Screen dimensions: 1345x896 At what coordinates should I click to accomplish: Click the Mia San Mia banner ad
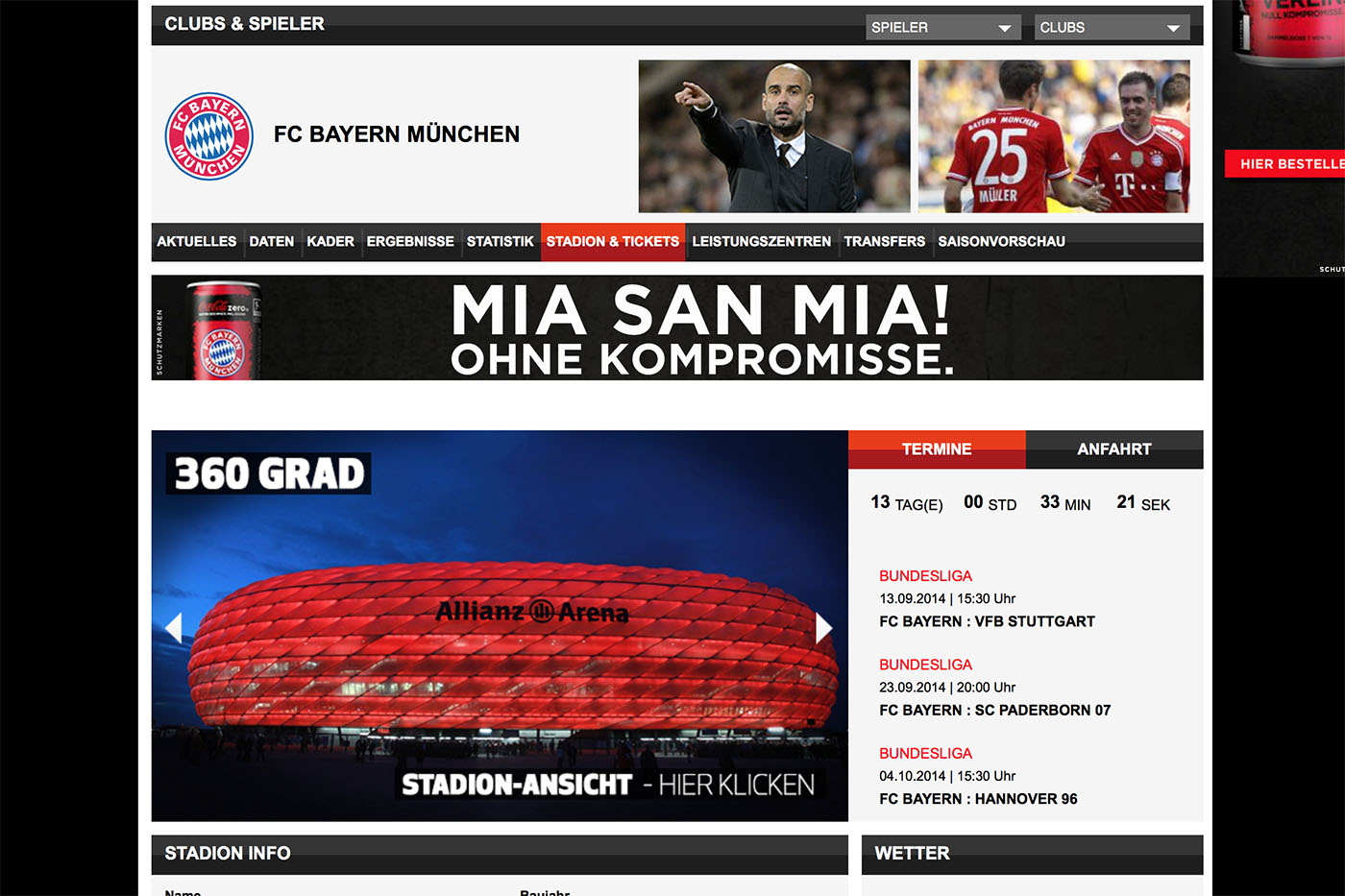(x=677, y=328)
